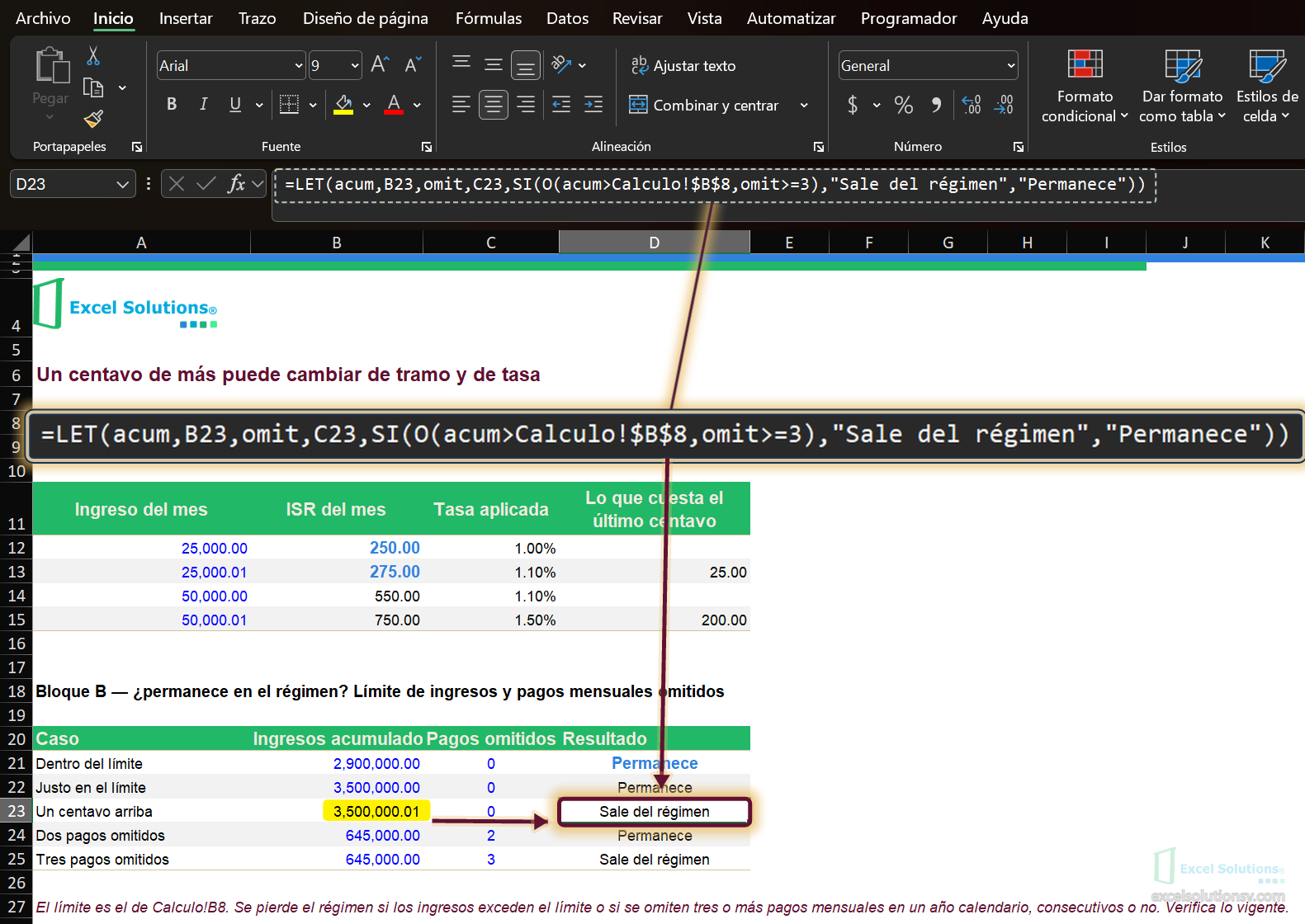Image resolution: width=1305 pixels, height=924 pixels.
Task: Open Número dialog launcher
Action: tap(1019, 147)
